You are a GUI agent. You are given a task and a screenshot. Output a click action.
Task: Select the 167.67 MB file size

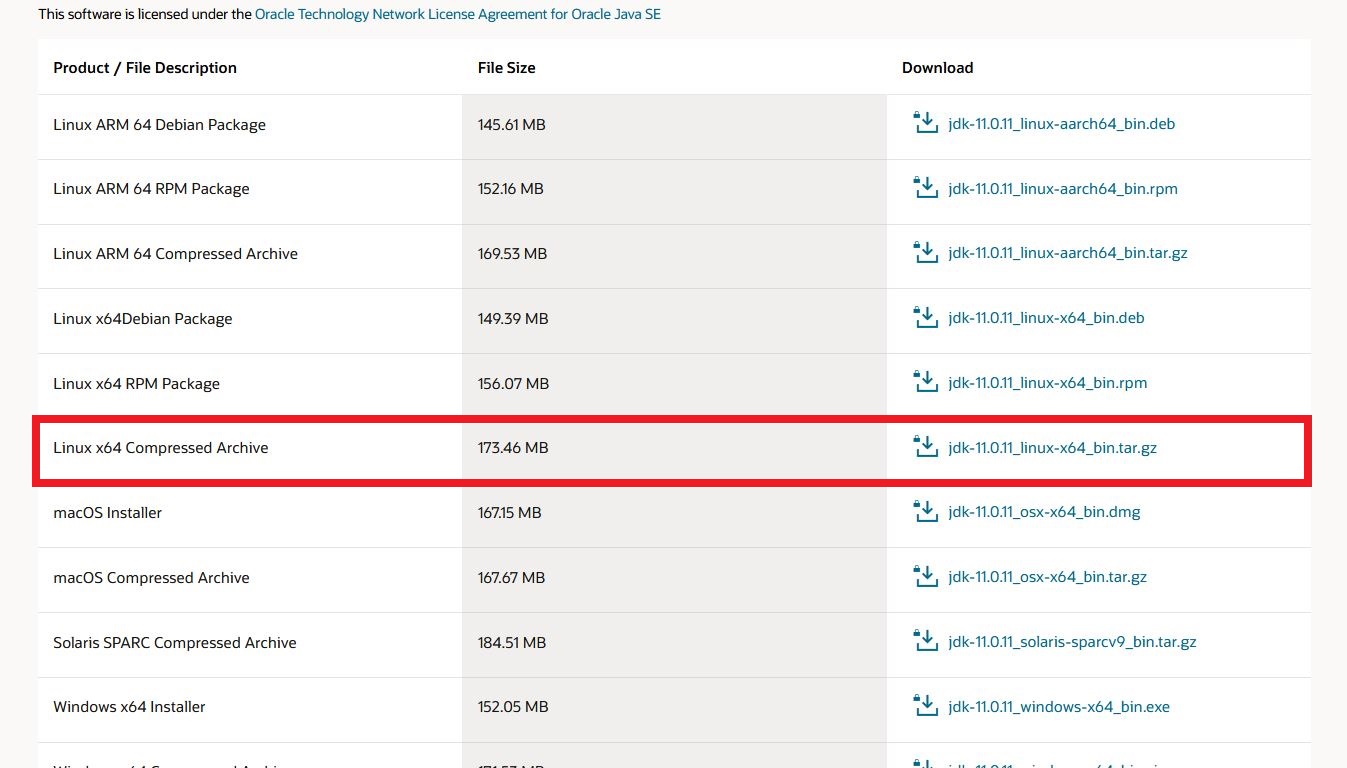[512, 578]
